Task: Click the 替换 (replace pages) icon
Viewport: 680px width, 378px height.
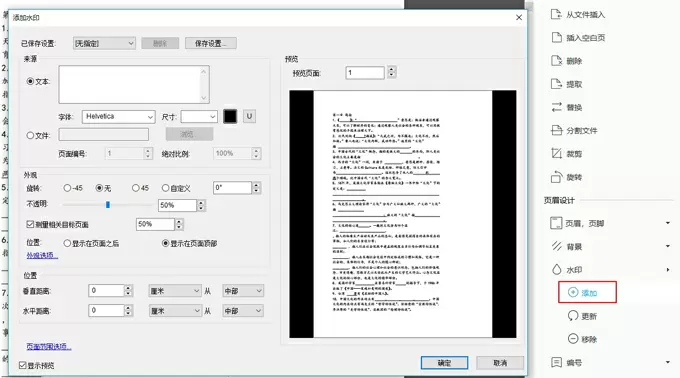Action: click(x=556, y=107)
